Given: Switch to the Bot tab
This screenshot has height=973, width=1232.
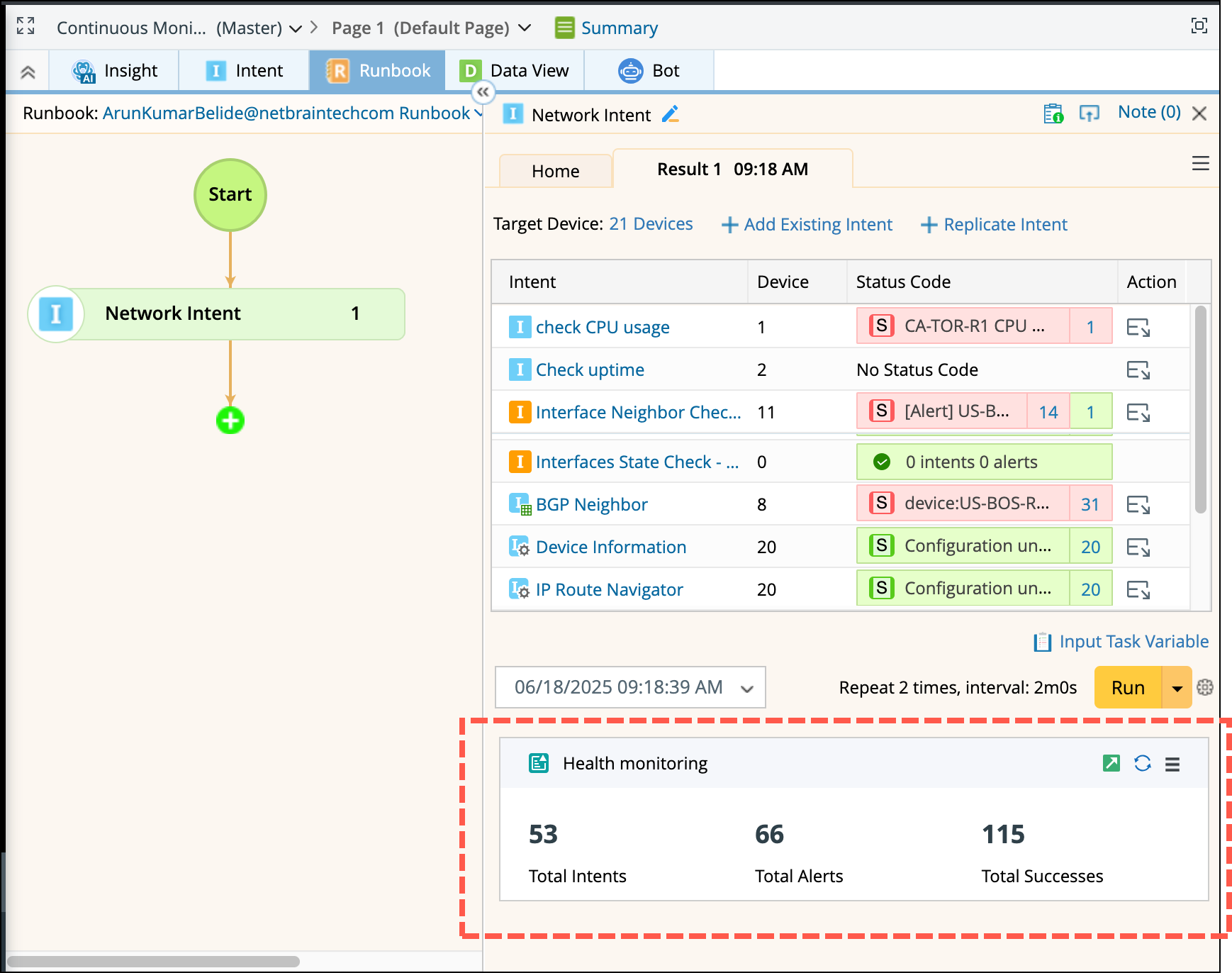Looking at the screenshot, I should 649,71.
